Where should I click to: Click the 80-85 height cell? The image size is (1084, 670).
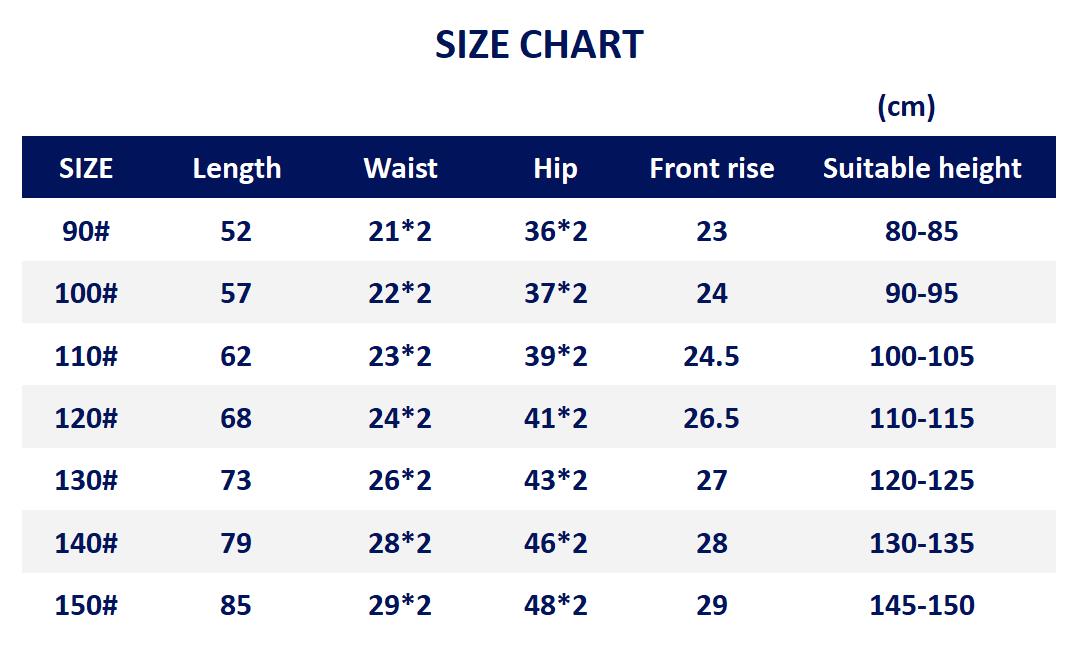pyautogui.click(x=922, y=231)
